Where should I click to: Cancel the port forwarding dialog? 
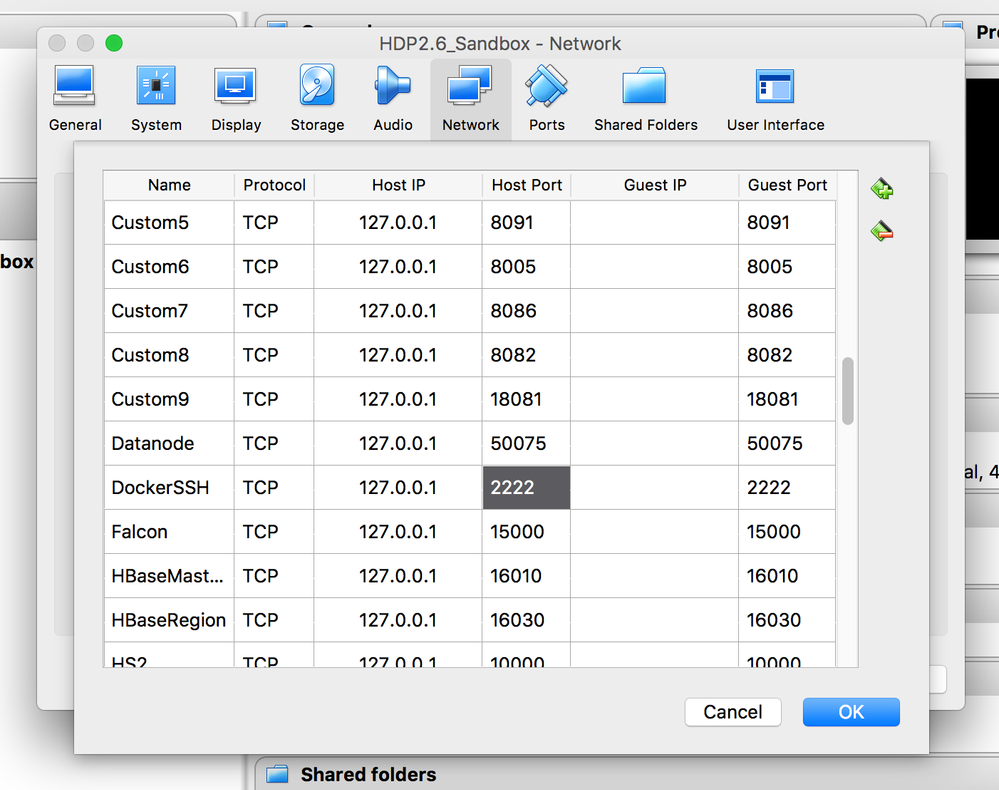(733, 712)
